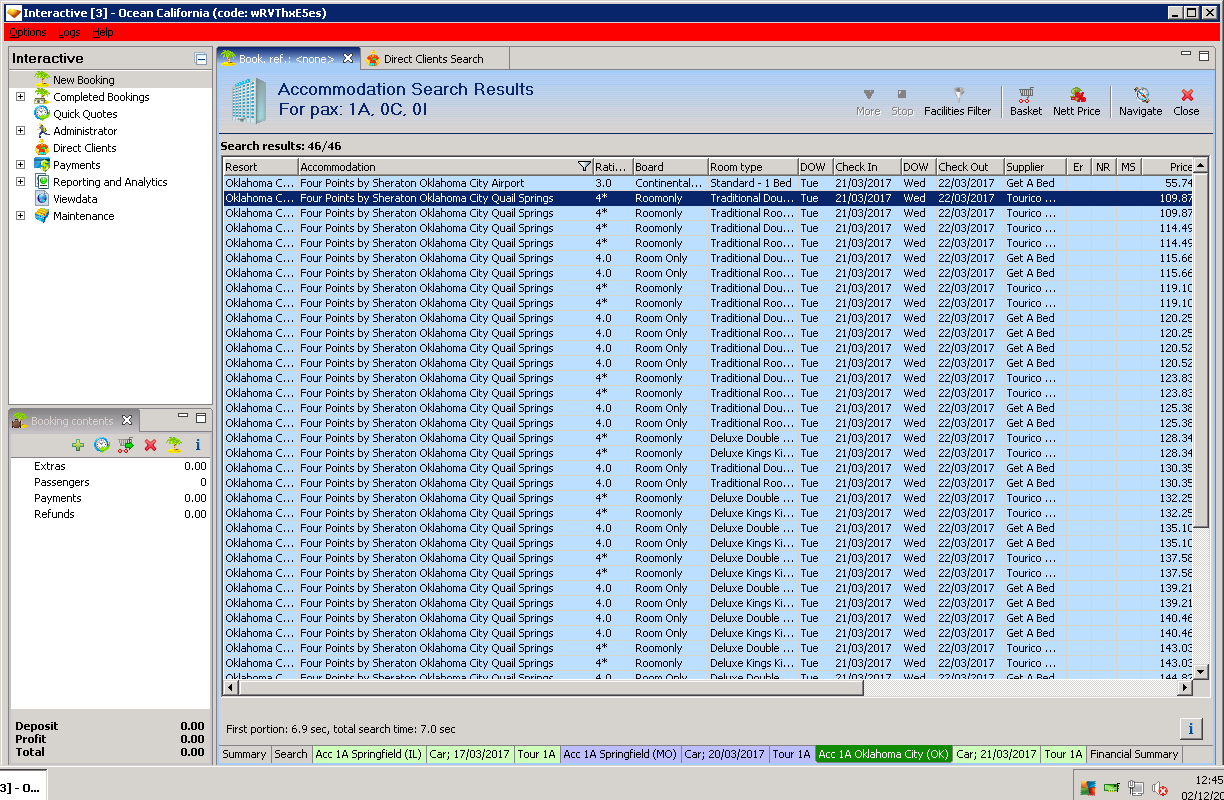Click the clock refresh icon in Booking contents

101,445
